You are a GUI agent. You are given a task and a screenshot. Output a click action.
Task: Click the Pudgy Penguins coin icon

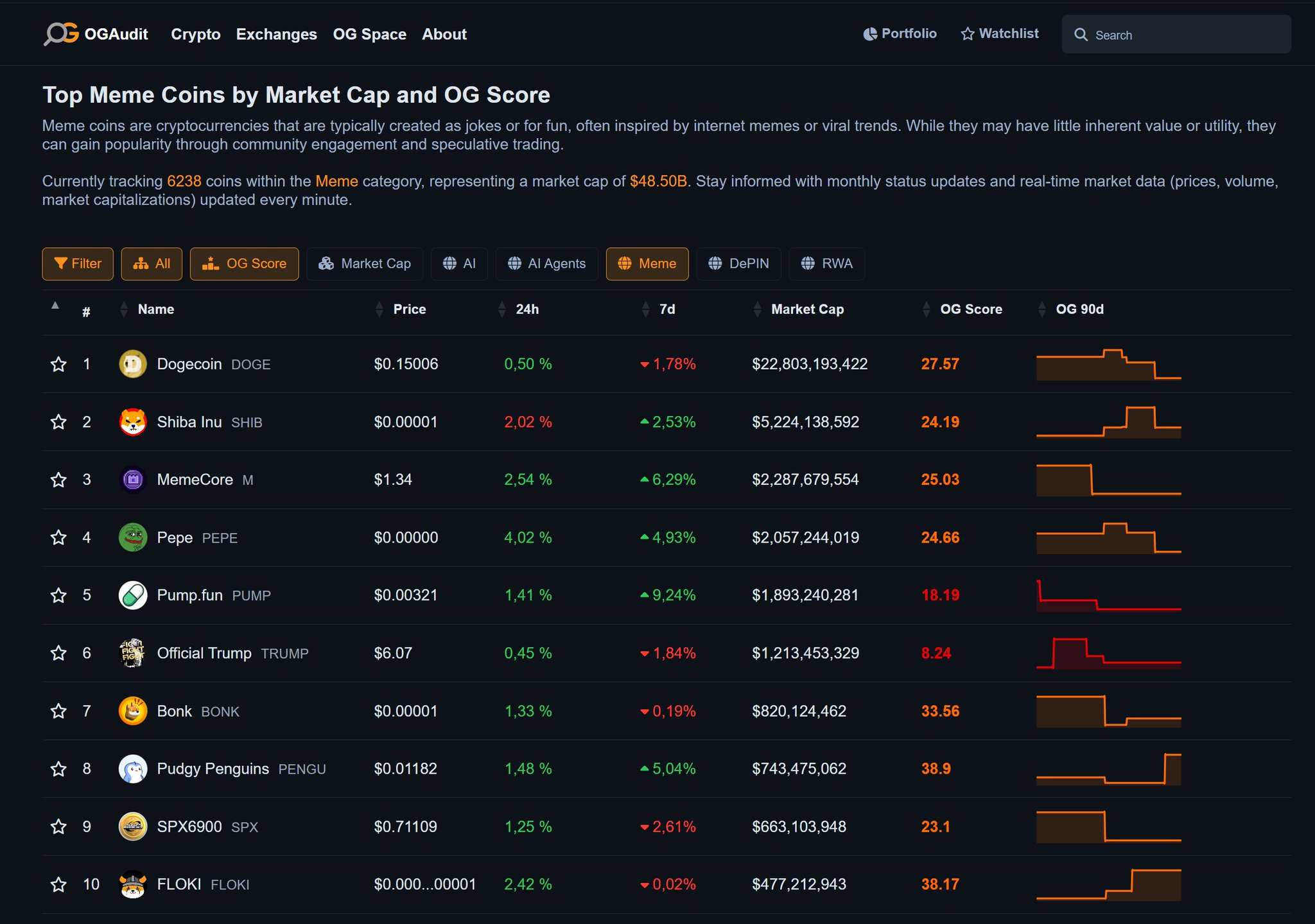133,769
